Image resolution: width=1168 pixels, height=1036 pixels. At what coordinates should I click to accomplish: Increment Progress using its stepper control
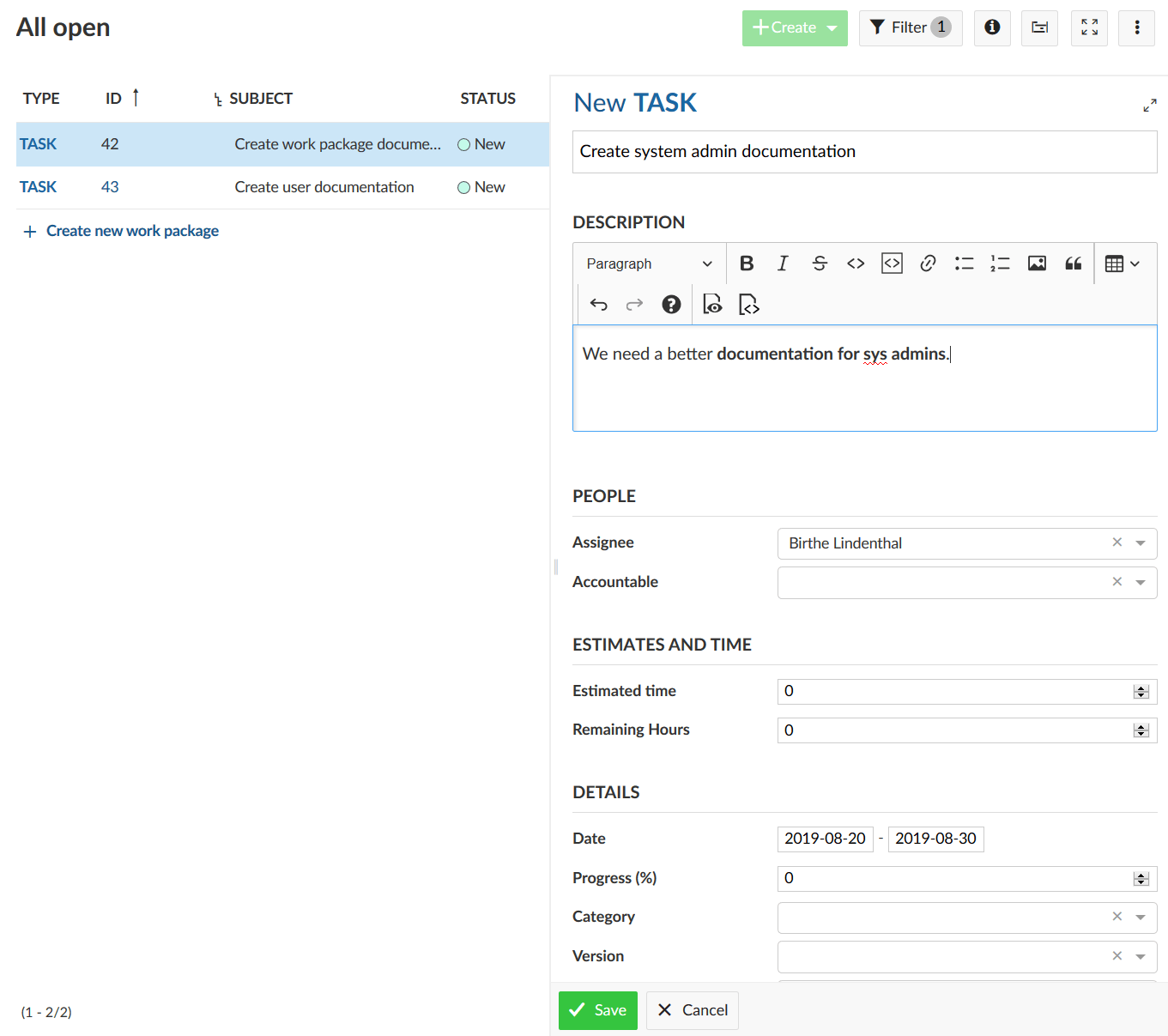click(x=1141, y=875)
